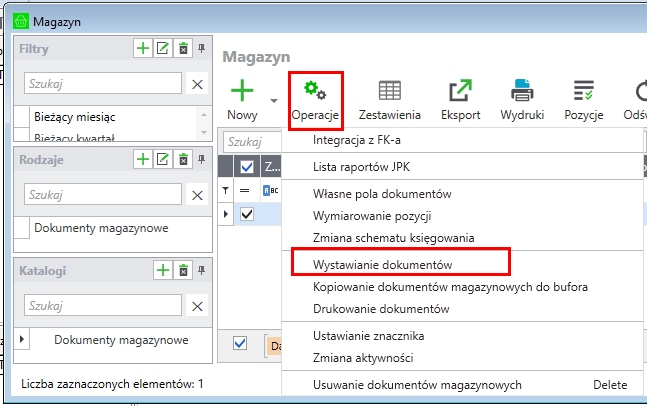This screenshot has height=406, width=647.
Task: Delete item in Katalogi panel
Action: (183, 270)
